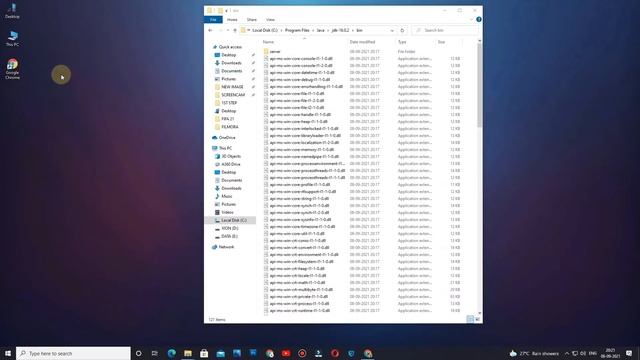Open Downloads under Quick access

click(x=231, y=63)
